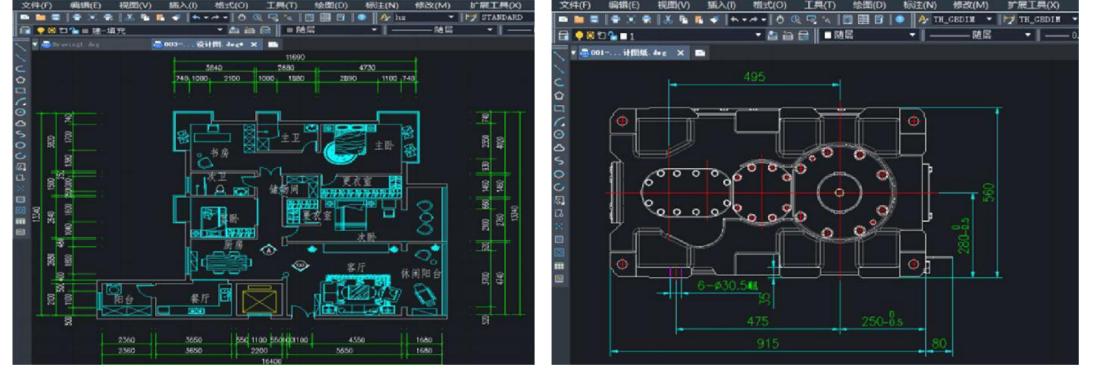The image size is (1111, 378).
Task: Select the Pan hand tool in right window
Action: click(x=780, y=19)
